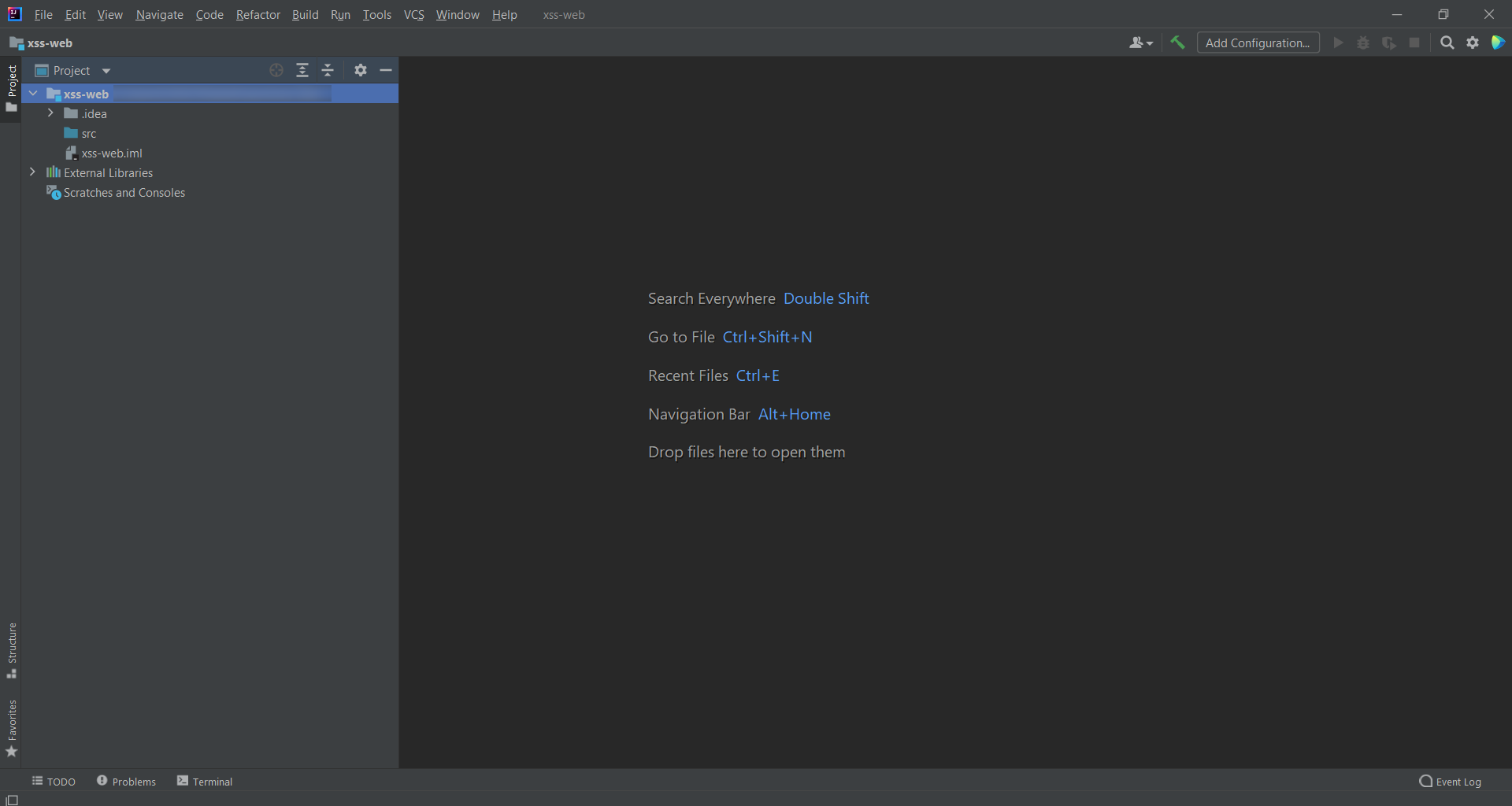The height and width of the screenshot is (806, 1512).
Task: Collapse the xss-web root node
Action: click(33, 94)
